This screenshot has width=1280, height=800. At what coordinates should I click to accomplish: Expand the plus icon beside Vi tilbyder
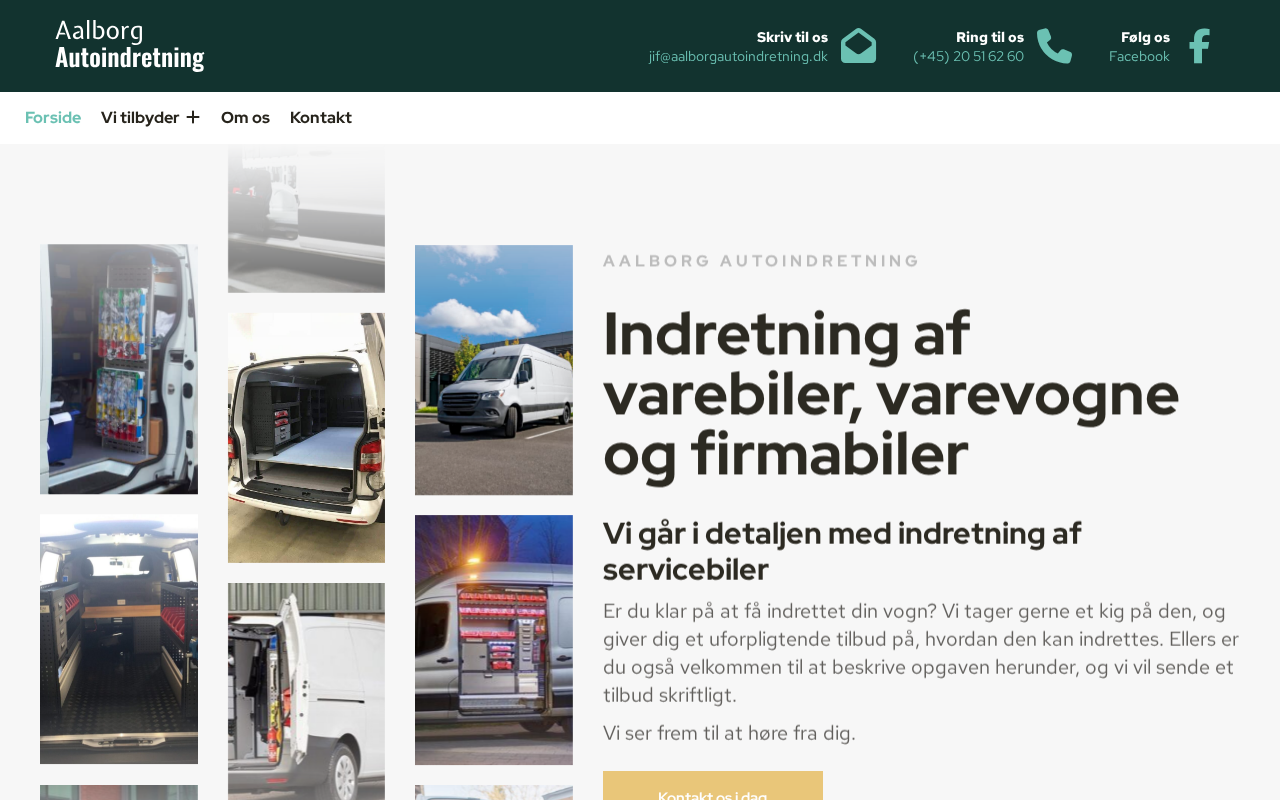193,118
